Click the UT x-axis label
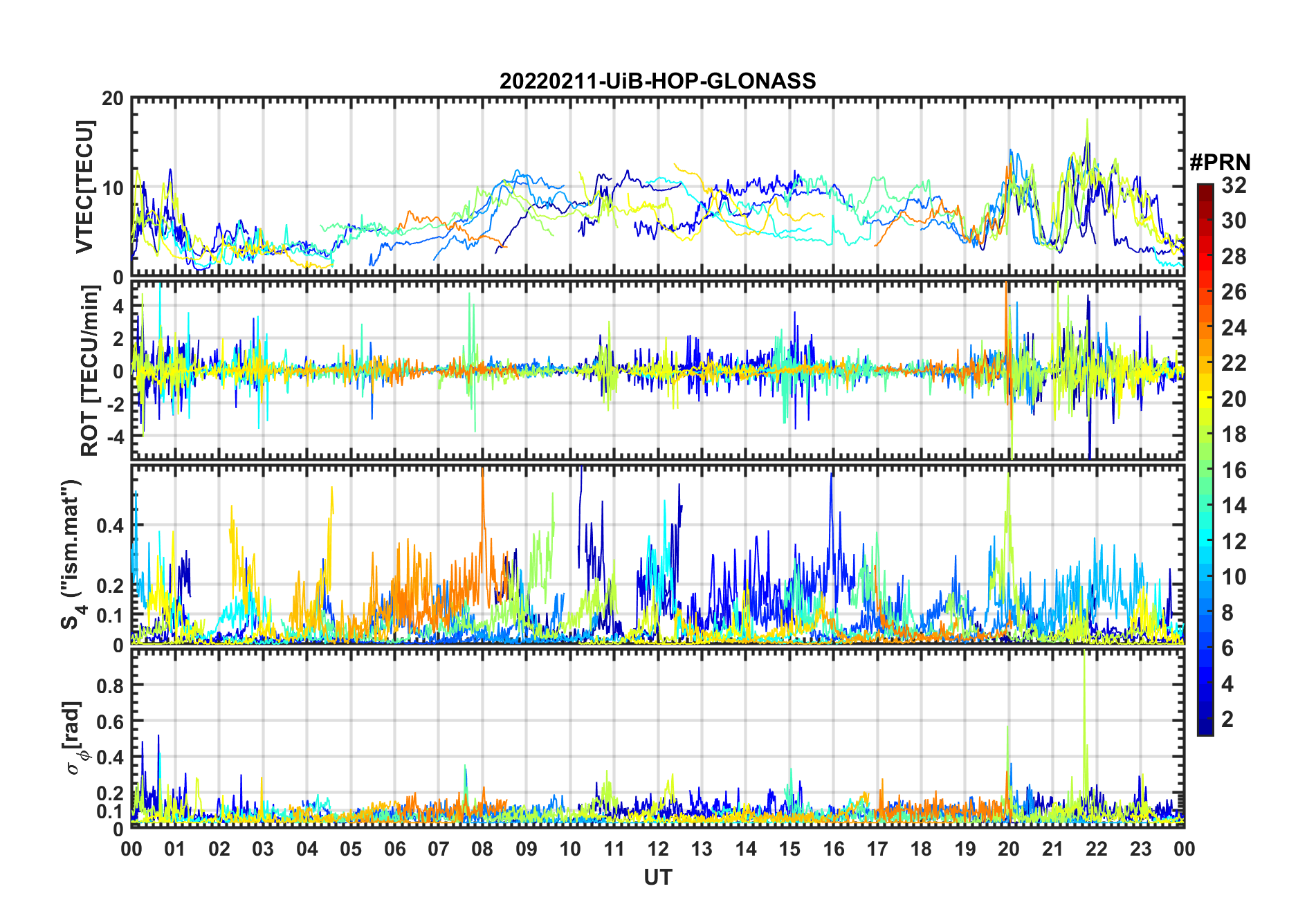The image size is (1316, 920). 657,877
